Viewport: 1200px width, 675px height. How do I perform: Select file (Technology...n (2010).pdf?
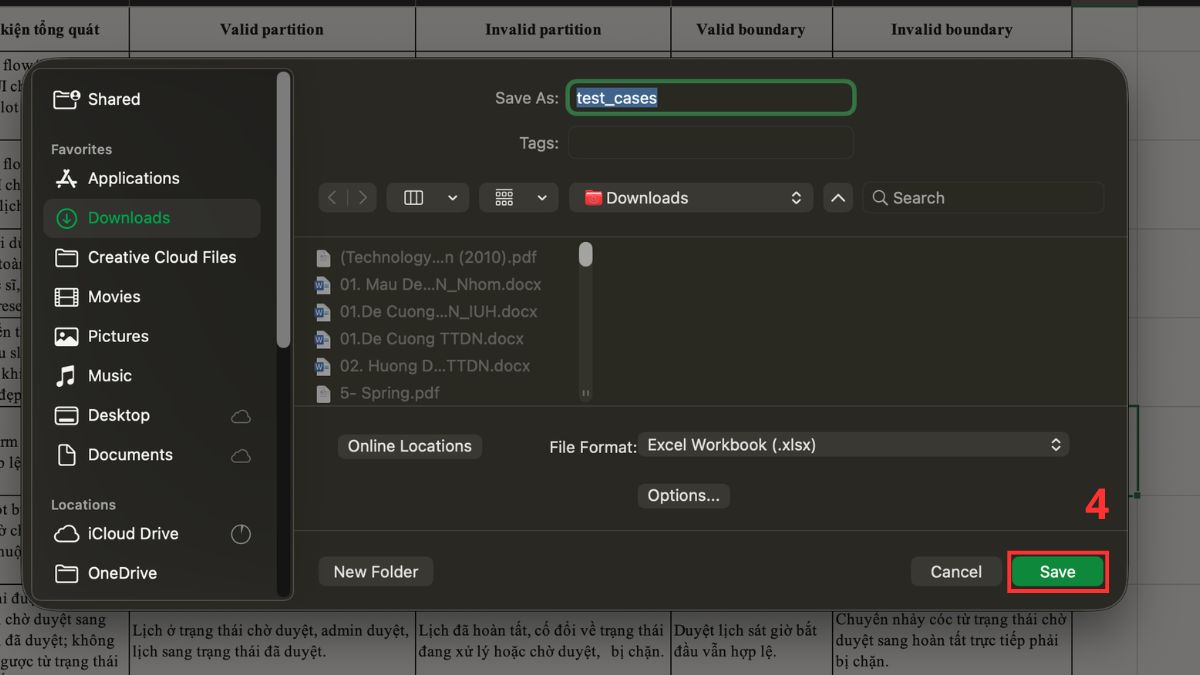coord(440,257)
